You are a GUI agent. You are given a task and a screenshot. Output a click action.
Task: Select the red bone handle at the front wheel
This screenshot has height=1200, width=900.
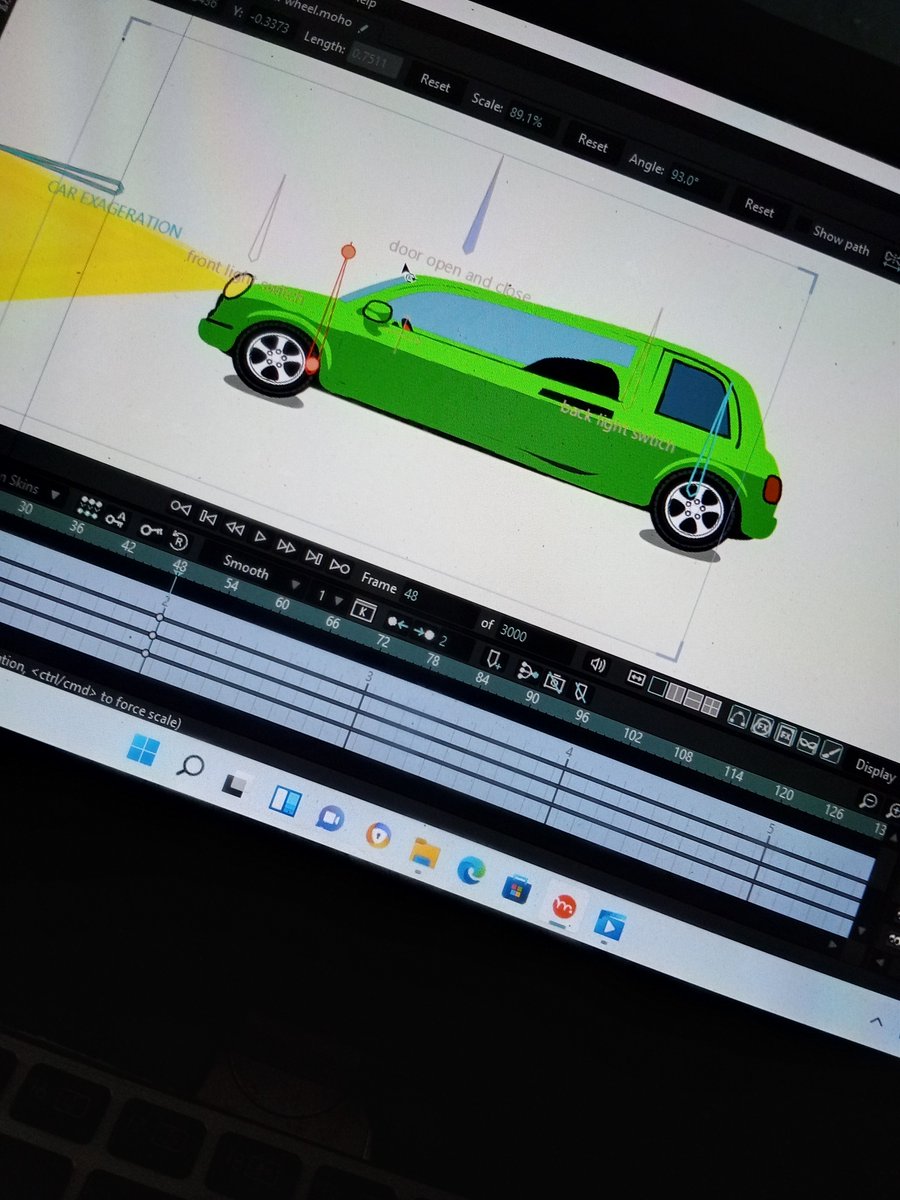(x=312, y=367)
